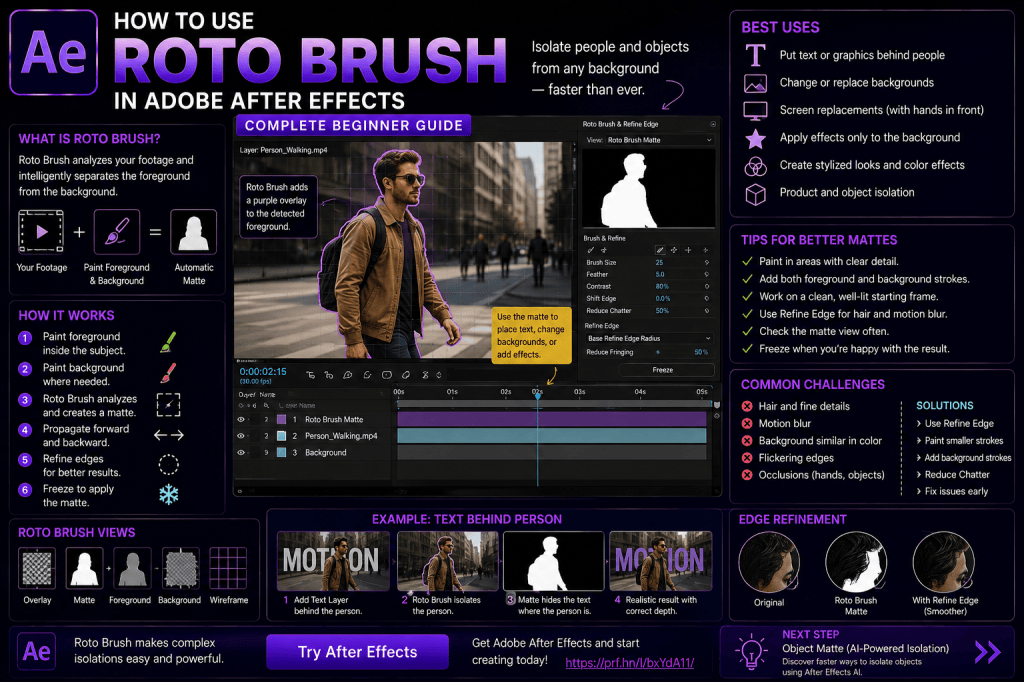The width and height of the screenshot is (1024, 682).
Task: Click the Overlay view thumbnail
Action: point(37,568)
